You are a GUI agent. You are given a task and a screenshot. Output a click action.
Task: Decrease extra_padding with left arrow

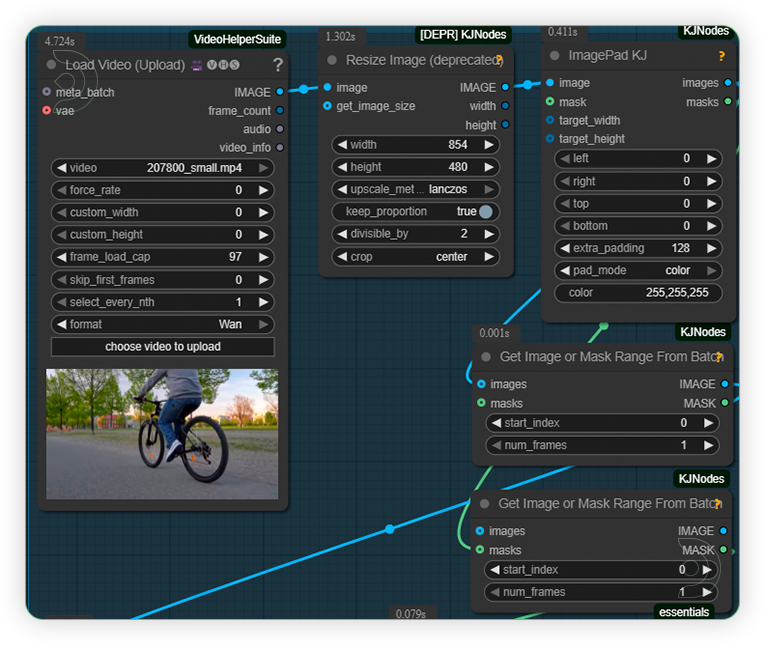click(x=565, y=248)
